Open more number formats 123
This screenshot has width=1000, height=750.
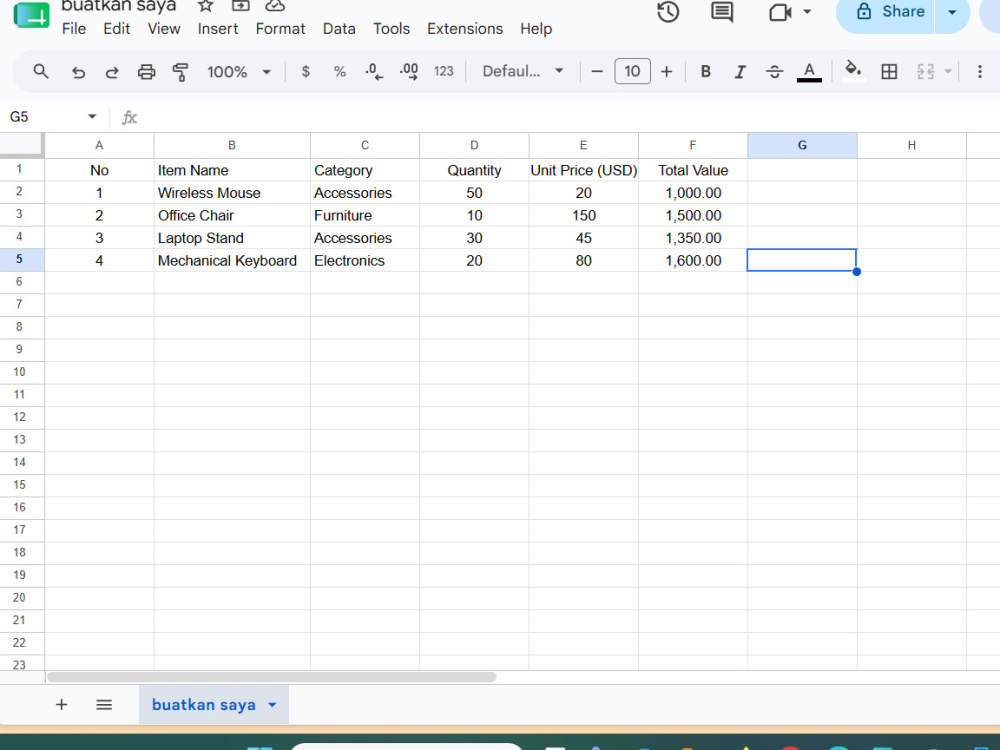(x=444, y=71)
